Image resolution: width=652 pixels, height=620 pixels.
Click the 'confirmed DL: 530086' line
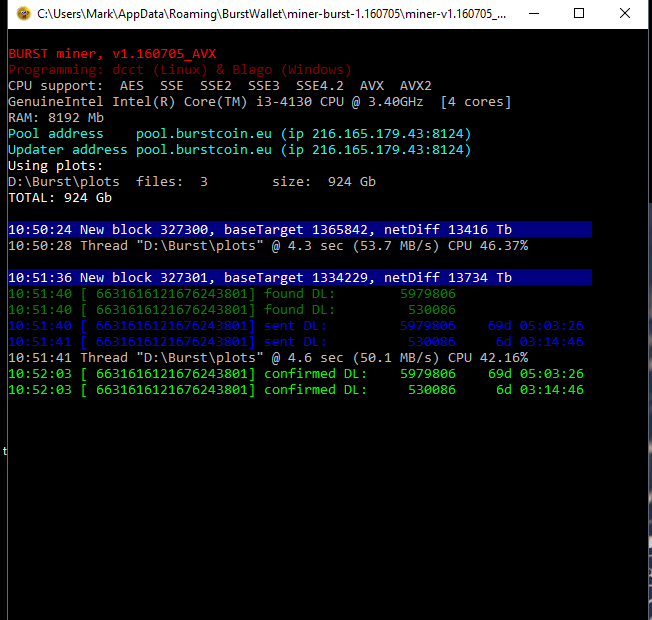(x=296, y=390)
